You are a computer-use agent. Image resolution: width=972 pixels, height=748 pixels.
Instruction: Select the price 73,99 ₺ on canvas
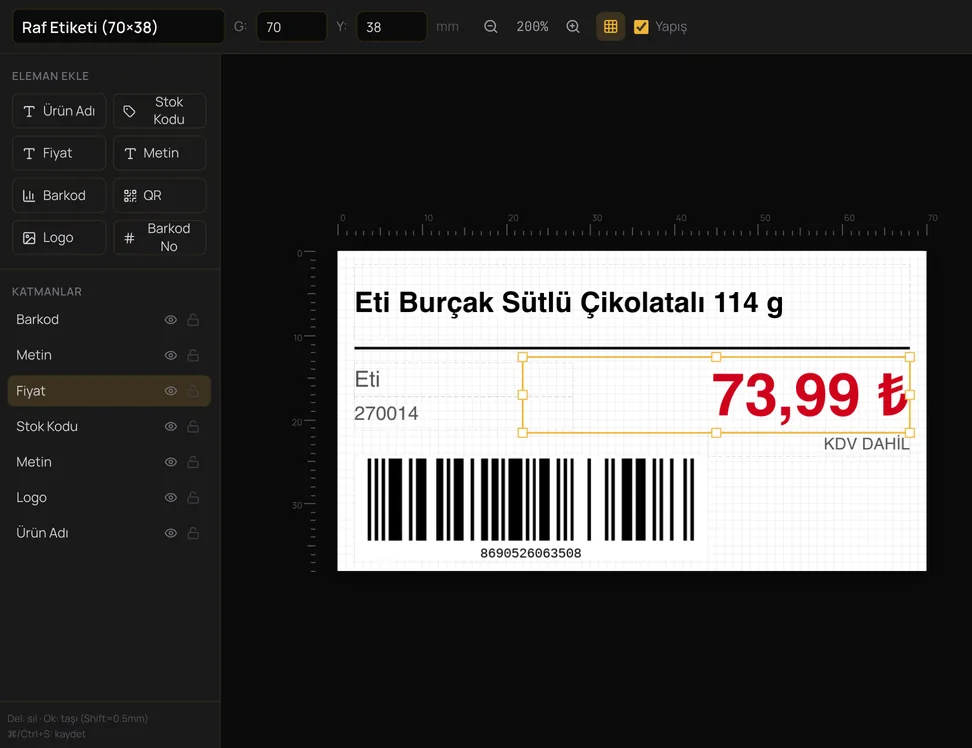(x=810, y=395)
